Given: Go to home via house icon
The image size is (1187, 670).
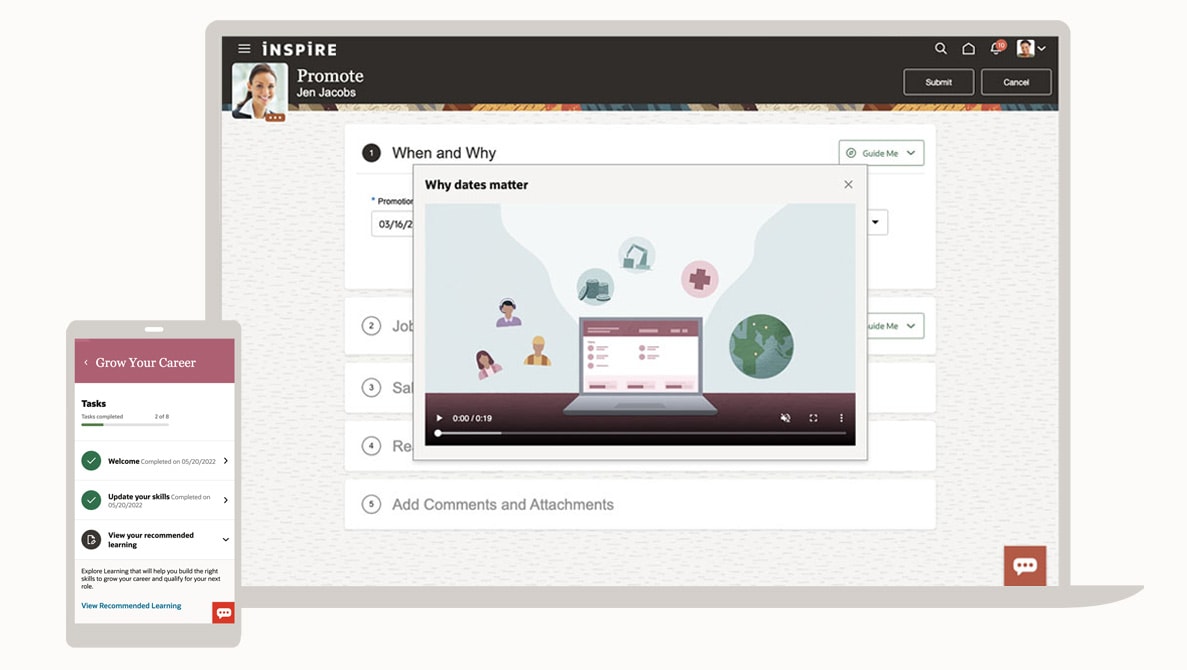Looking at the screenshot, I should pos(968,48).
